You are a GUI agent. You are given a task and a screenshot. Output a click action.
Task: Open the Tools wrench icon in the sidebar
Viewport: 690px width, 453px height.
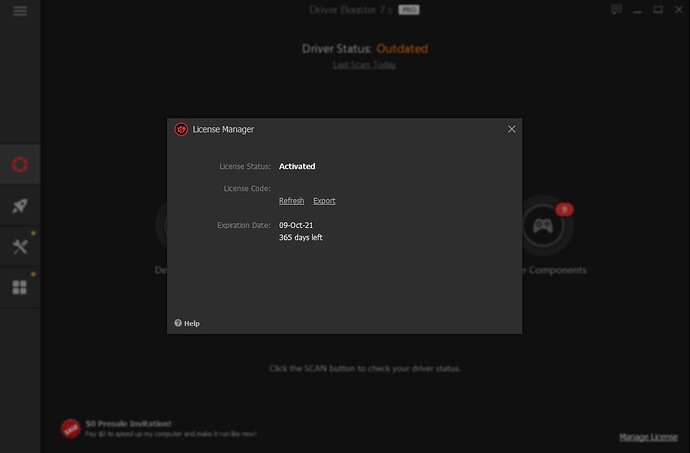click(20, 247)
